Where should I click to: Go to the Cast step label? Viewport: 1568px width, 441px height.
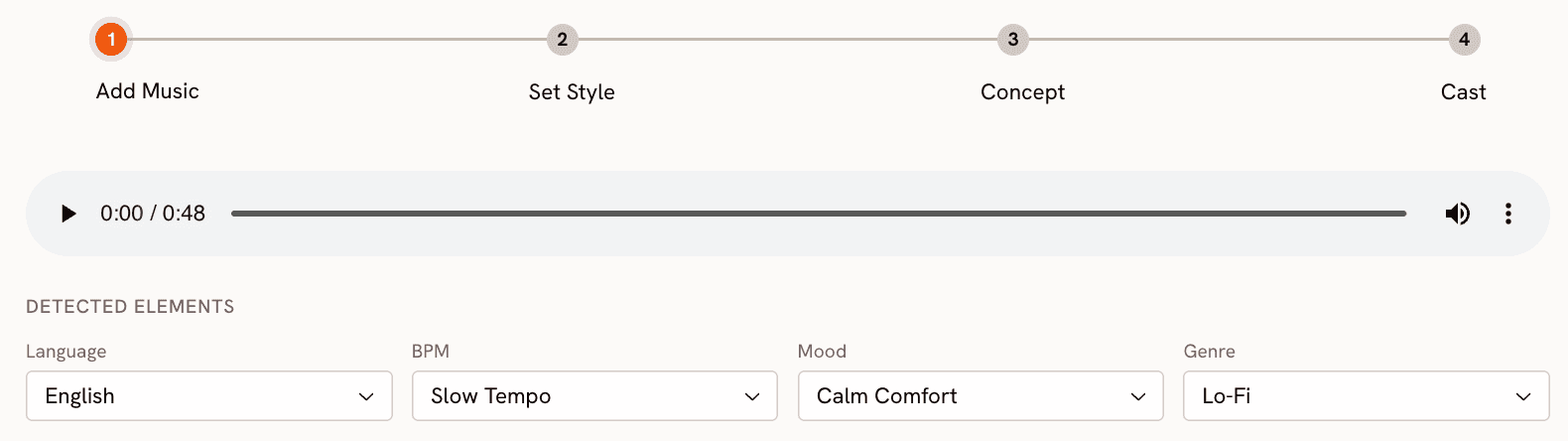pyautogui.click(x=1464, y=92)
